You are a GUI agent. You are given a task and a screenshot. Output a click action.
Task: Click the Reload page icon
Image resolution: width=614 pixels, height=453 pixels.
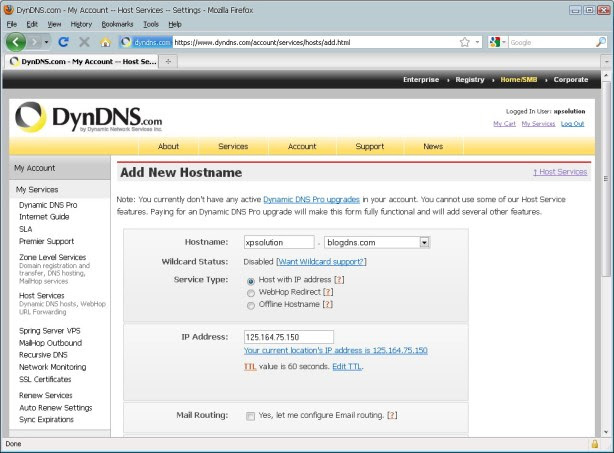point(63,42)
